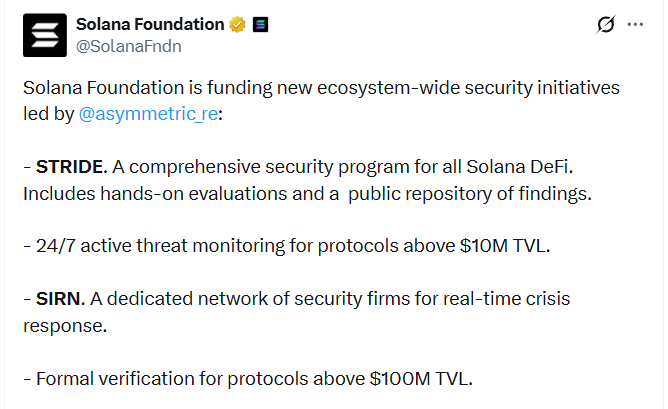Open the @asymmetric_re mention link

[x=147, y=115]
